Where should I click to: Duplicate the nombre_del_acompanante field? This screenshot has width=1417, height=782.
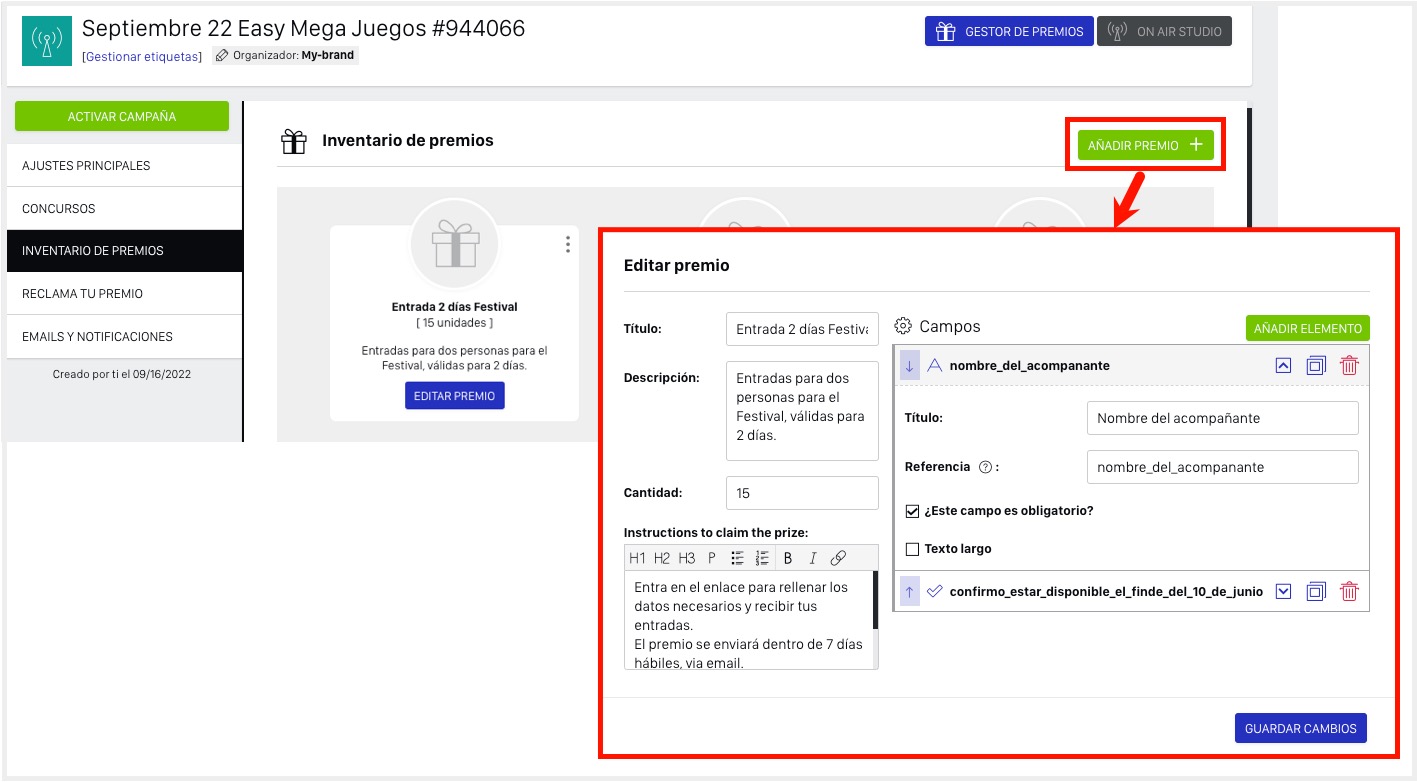[1316, 366]
